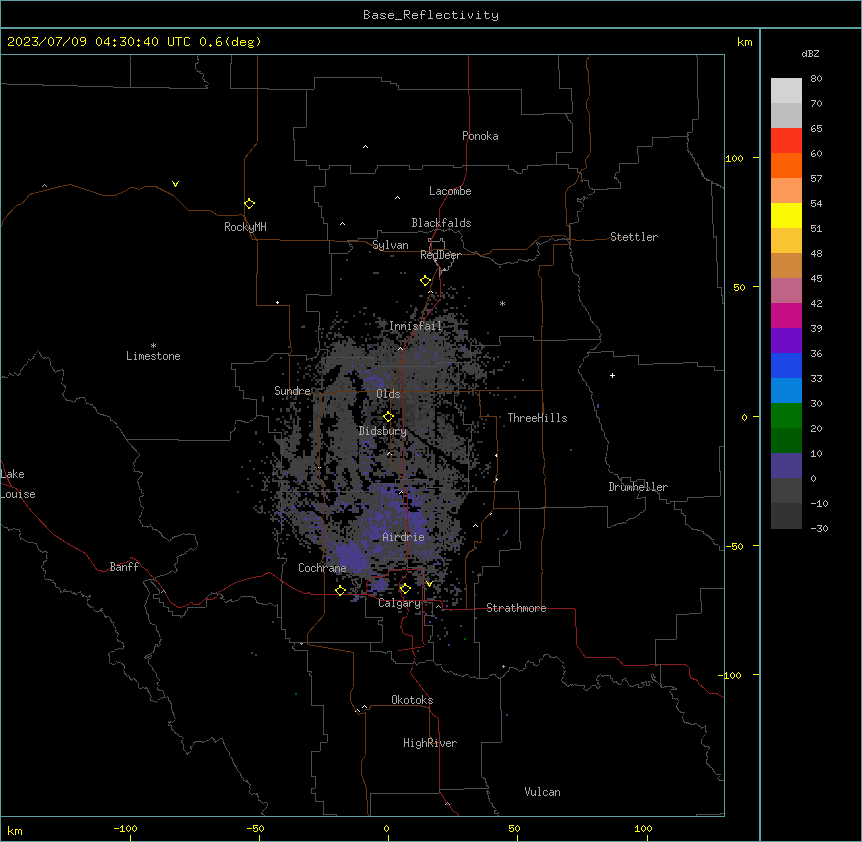Select the bright yellow 51–54 dBZ swatch

(x=786, y=215)
